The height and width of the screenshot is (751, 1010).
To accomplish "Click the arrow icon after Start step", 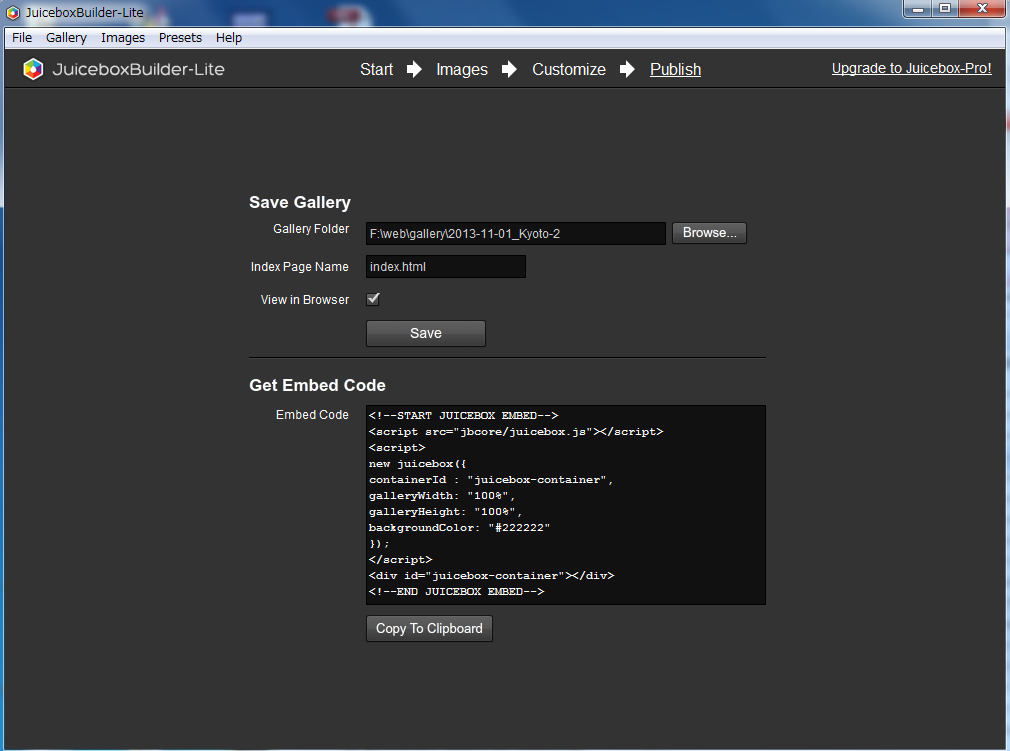I will [x=414, y=69].
